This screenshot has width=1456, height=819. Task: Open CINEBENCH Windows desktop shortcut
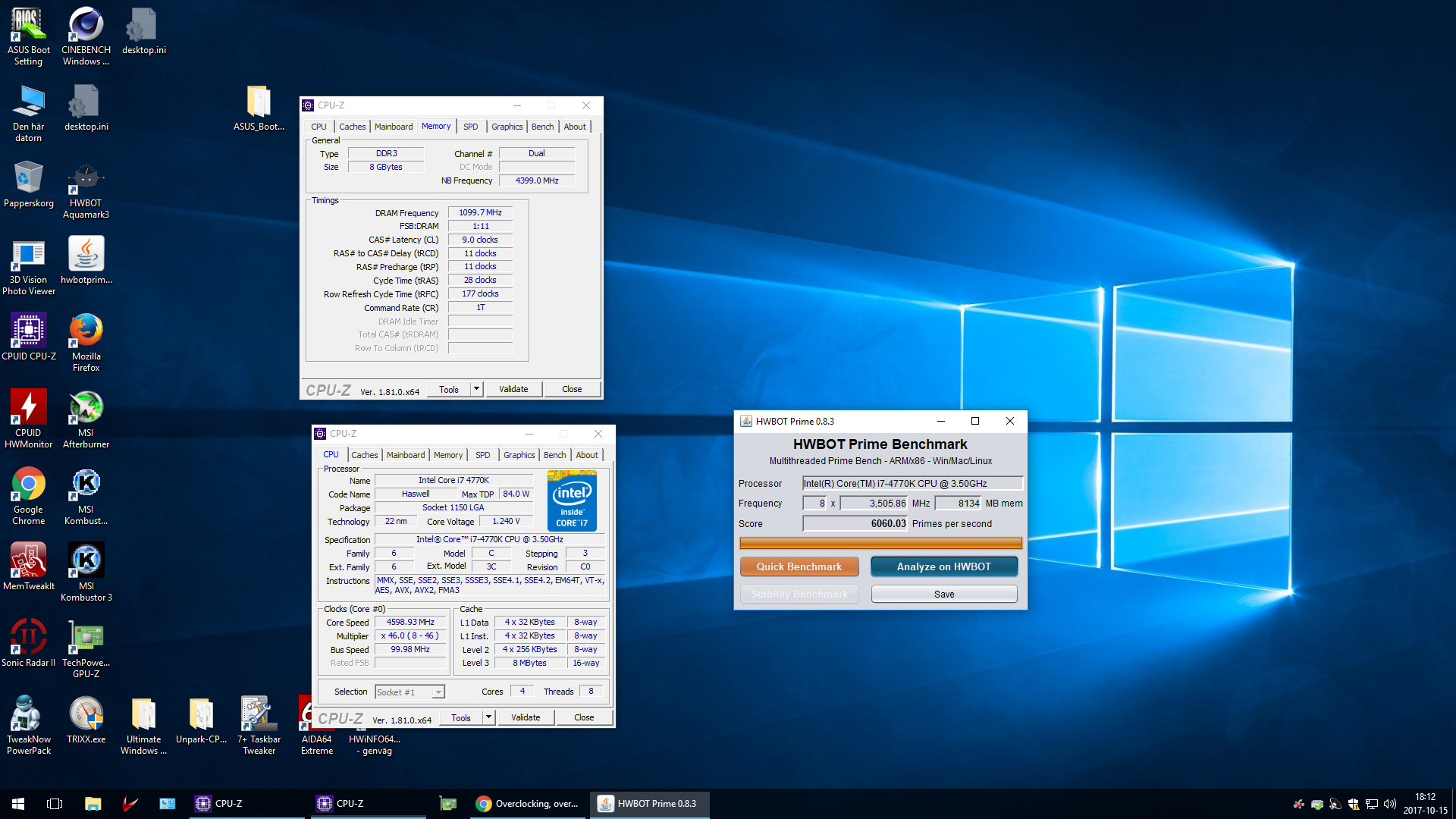[86, 36]
